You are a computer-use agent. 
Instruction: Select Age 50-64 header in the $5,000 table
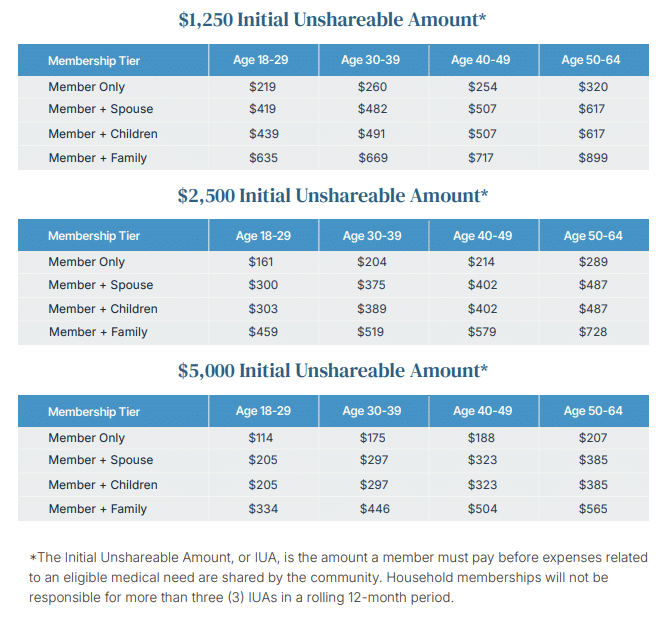(593, 411)
